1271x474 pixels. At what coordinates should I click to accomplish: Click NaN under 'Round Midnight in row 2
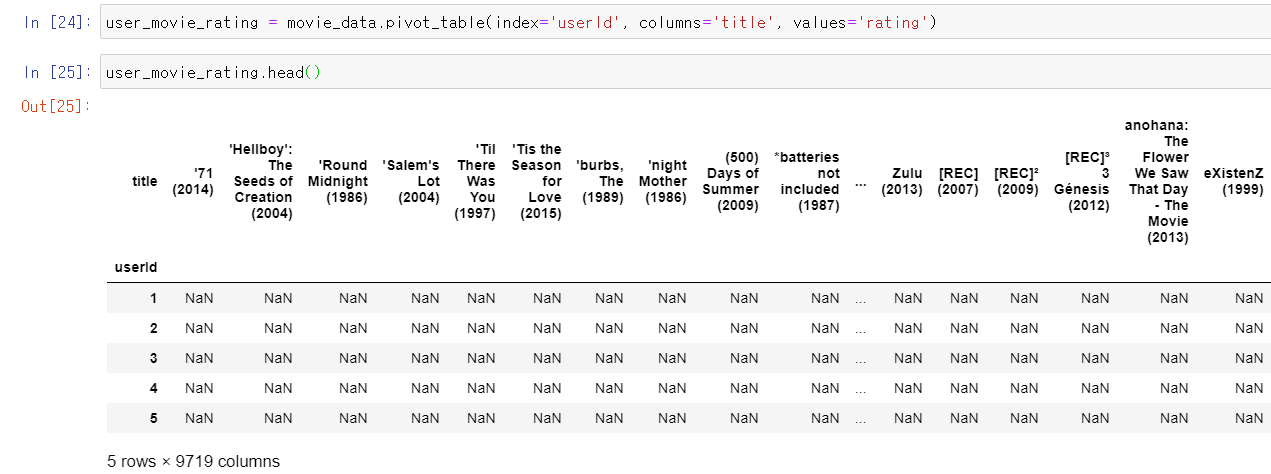click(x=353, y=328)
